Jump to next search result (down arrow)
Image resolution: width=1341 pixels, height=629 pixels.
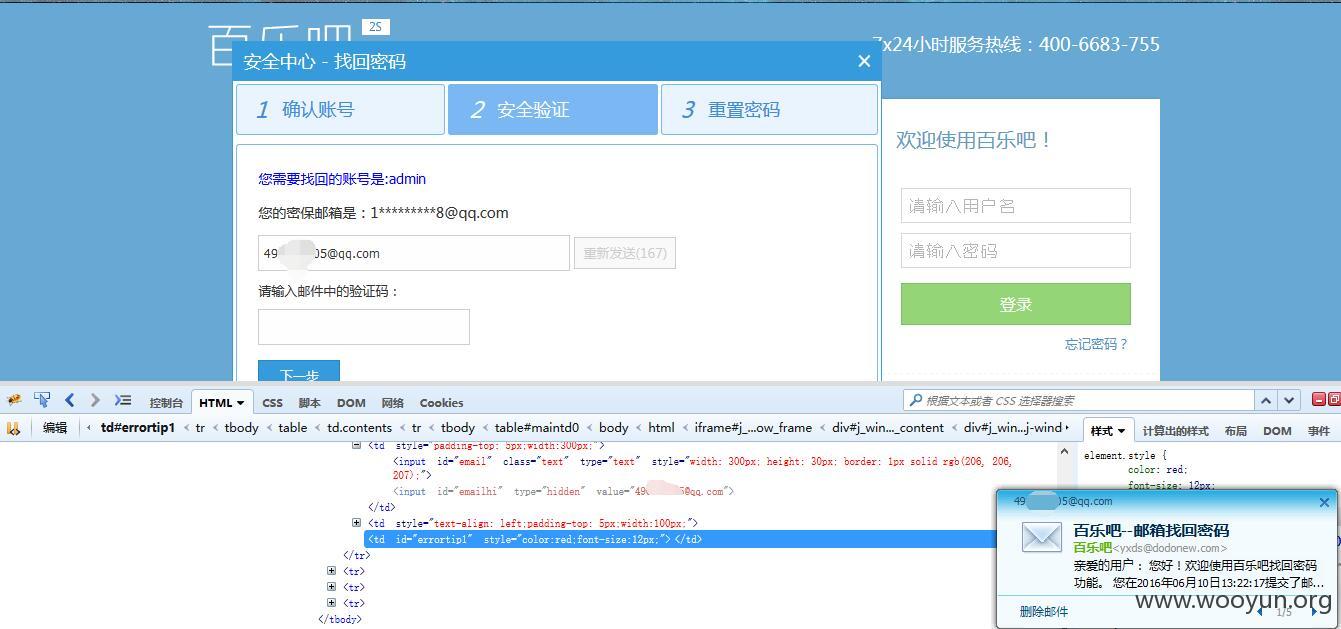pos(1288,400)
